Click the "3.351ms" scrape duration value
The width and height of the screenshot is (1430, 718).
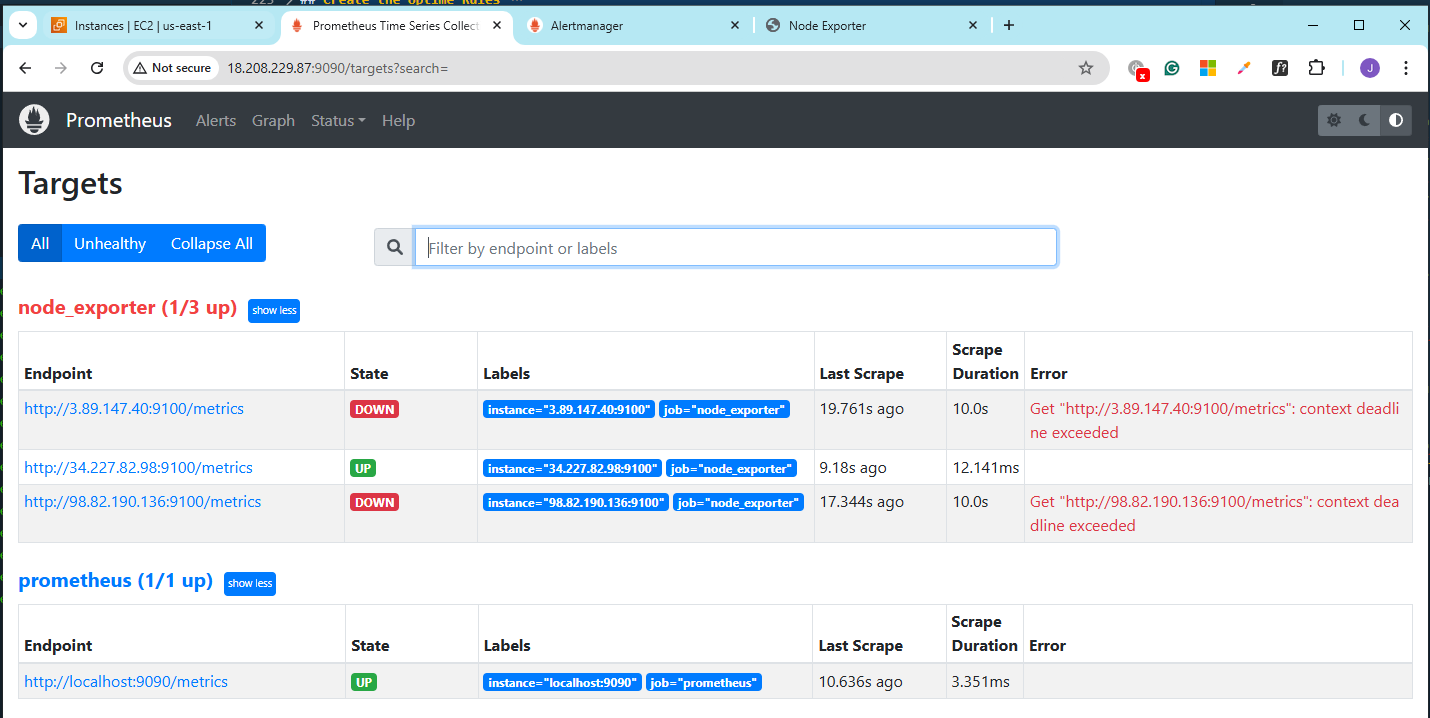click(981, 681)
